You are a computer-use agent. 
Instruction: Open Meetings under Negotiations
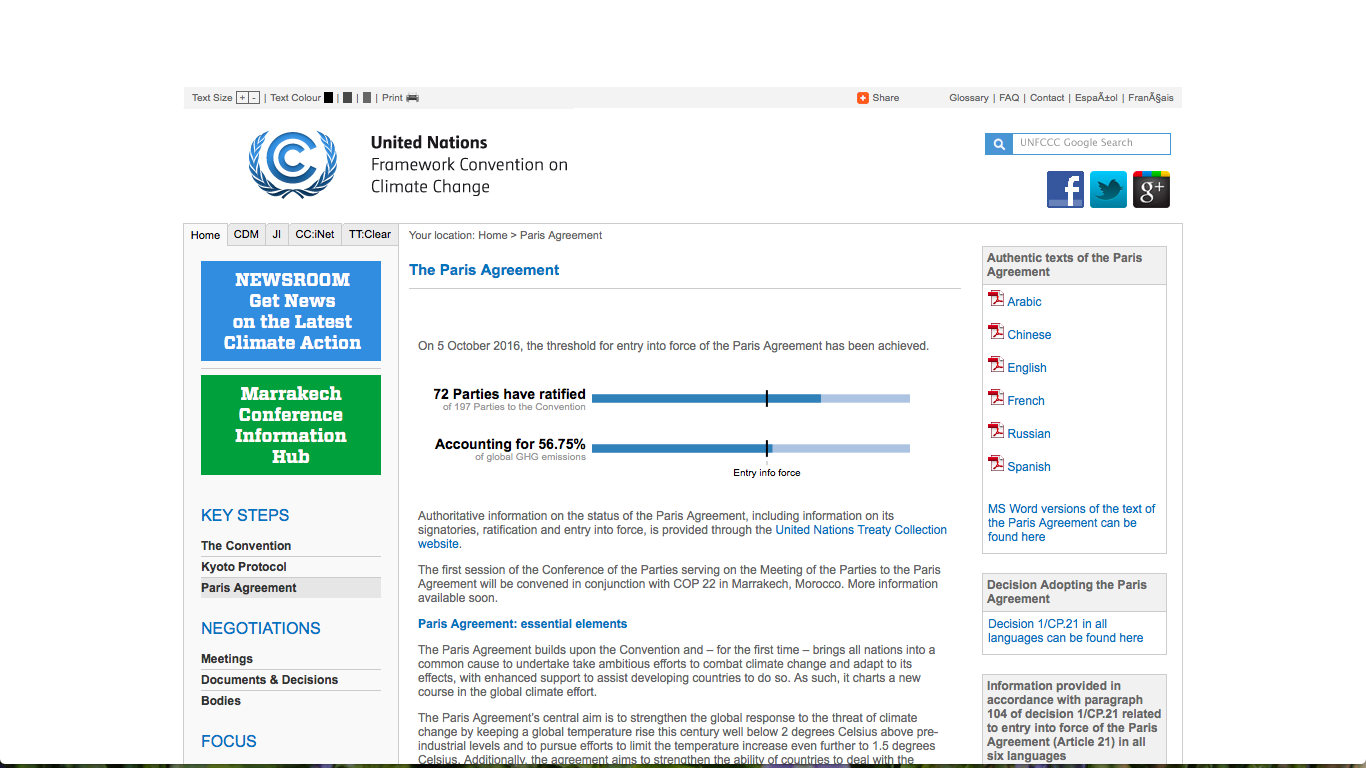coord(227,659)
